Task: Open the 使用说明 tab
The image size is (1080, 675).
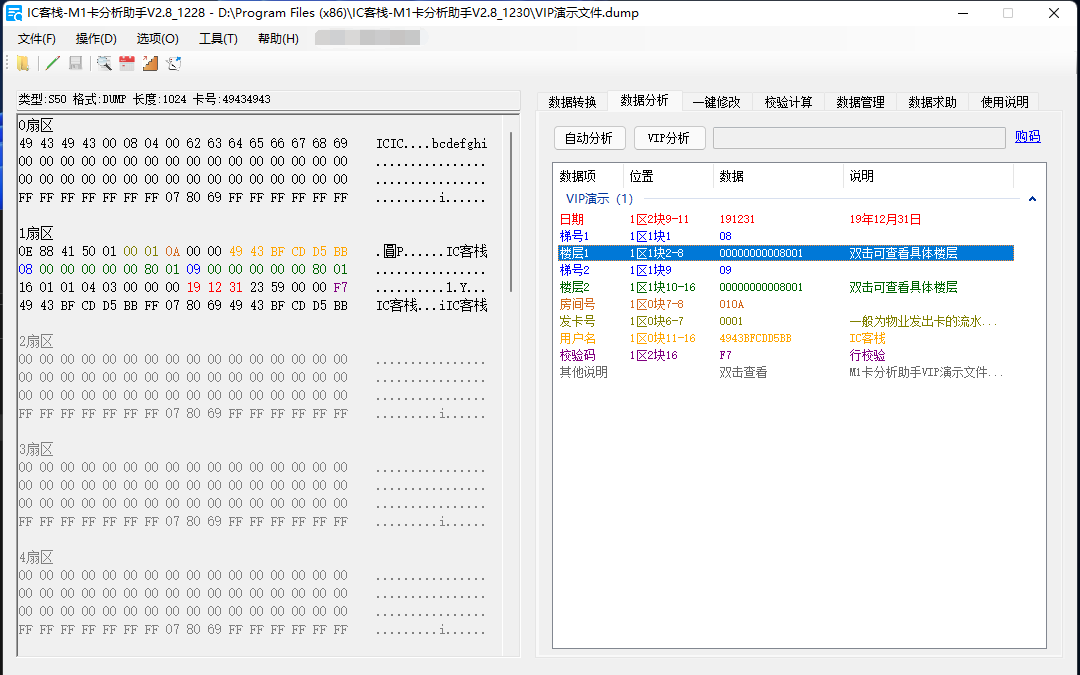Action: pyautogui.click(x=1005, y=102)
